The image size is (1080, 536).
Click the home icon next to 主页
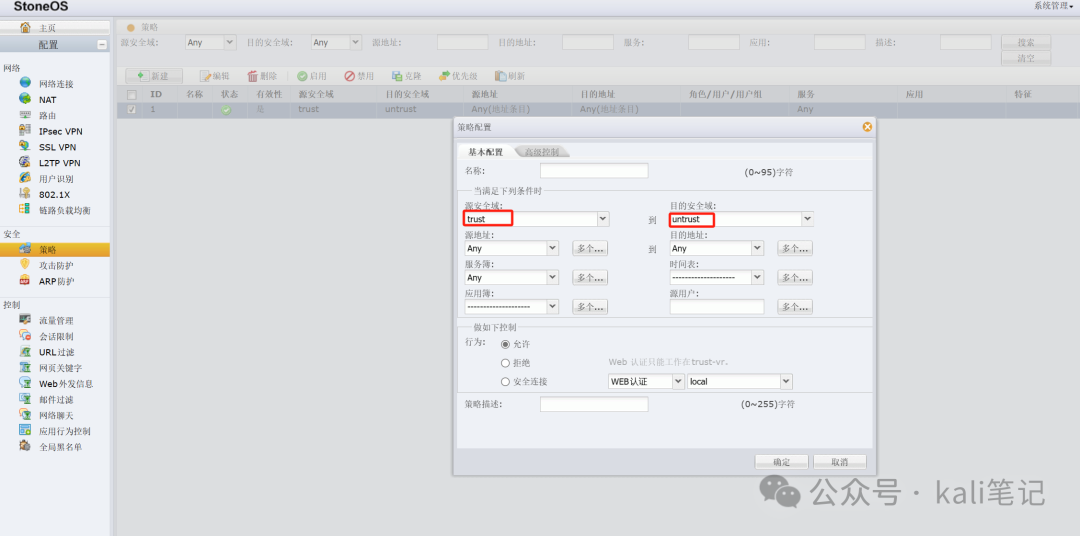[25, 28]
